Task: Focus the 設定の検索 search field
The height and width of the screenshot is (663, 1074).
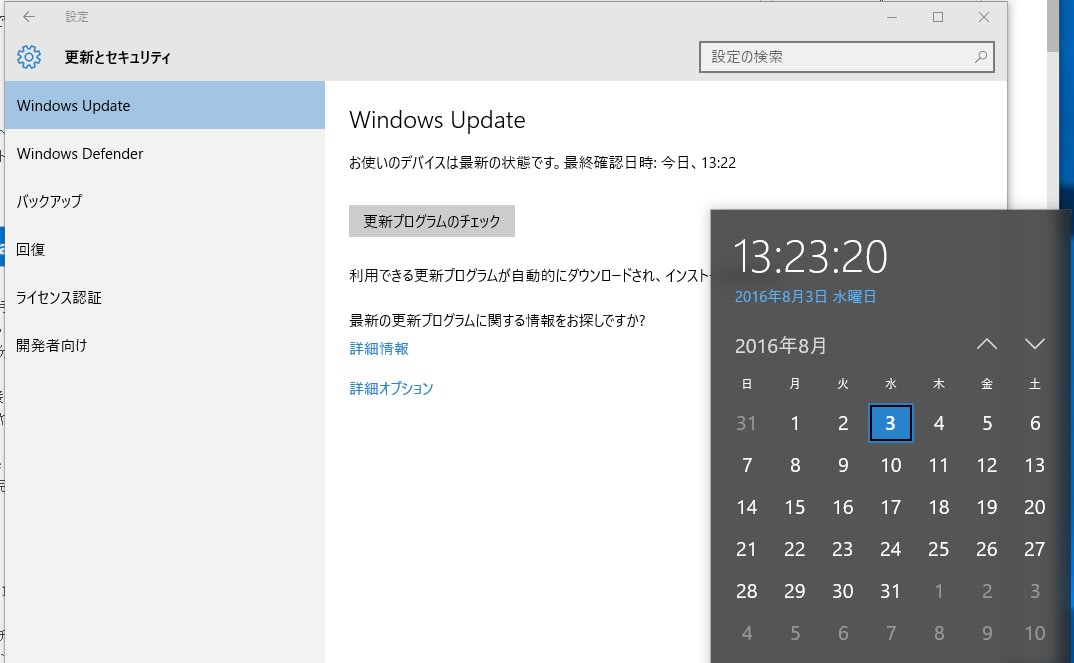Action: pos(847,57)
